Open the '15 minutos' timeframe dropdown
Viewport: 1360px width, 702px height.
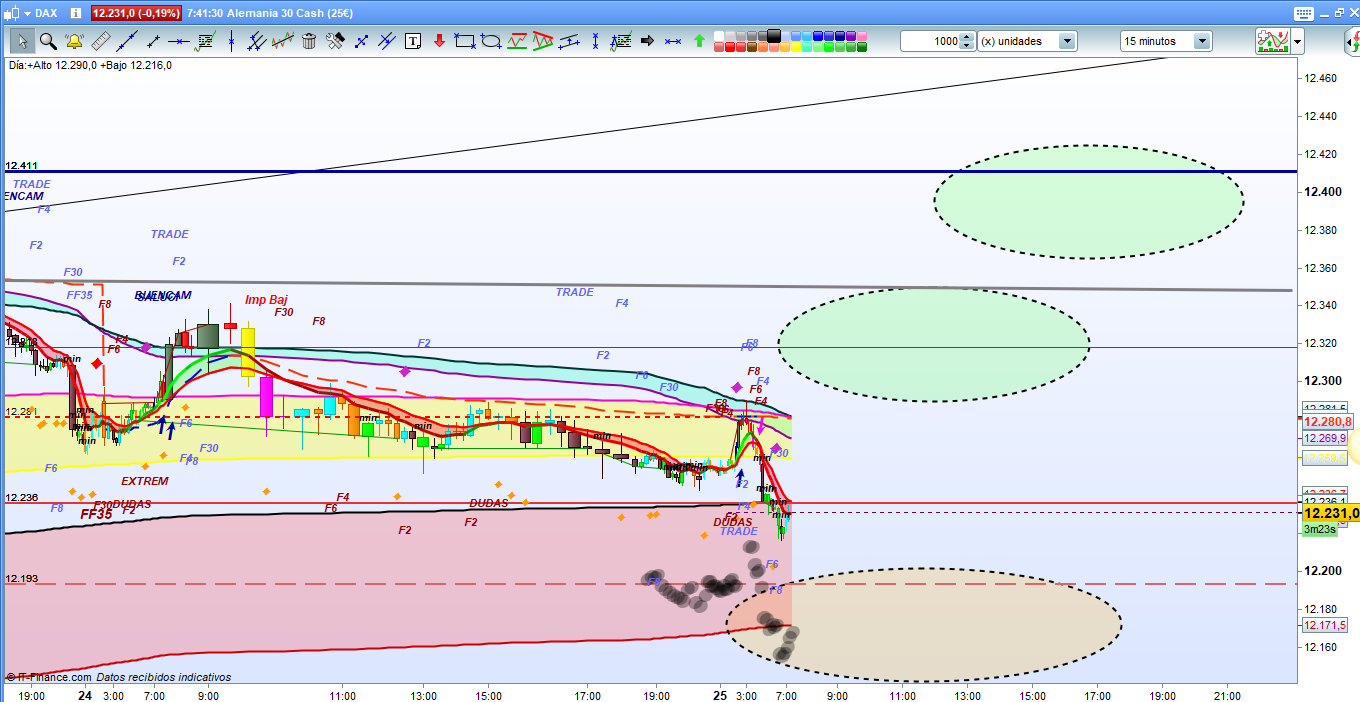point(1201,41)
